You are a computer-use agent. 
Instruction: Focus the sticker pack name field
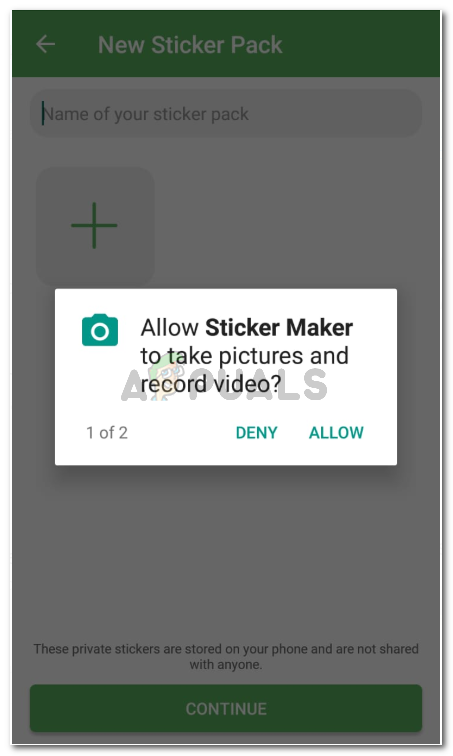(226, 114)
